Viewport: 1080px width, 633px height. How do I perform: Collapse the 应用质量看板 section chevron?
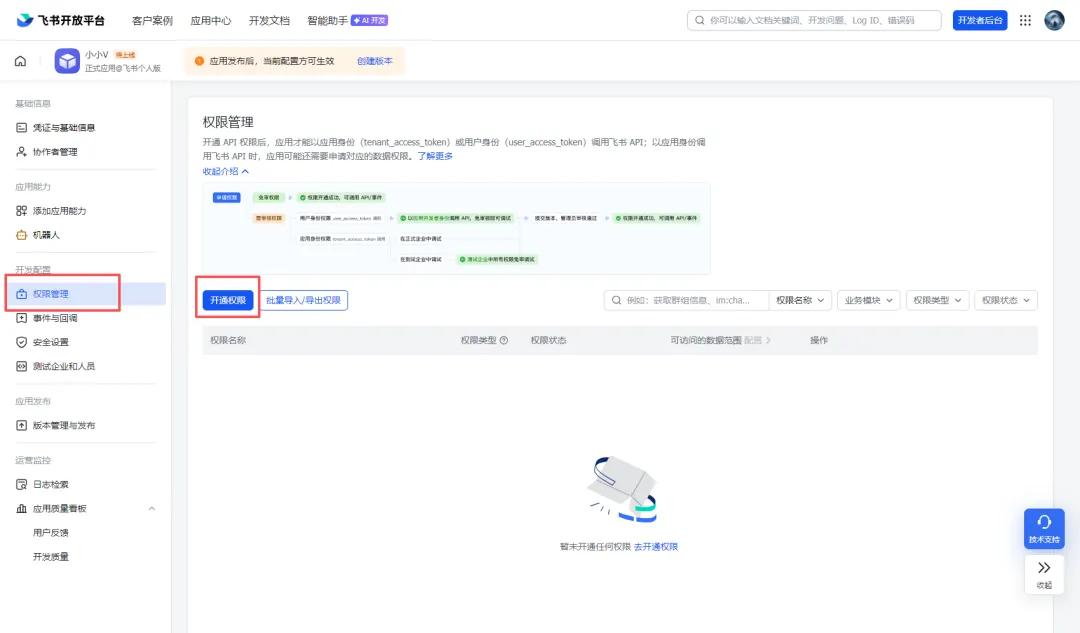(152, 508)
